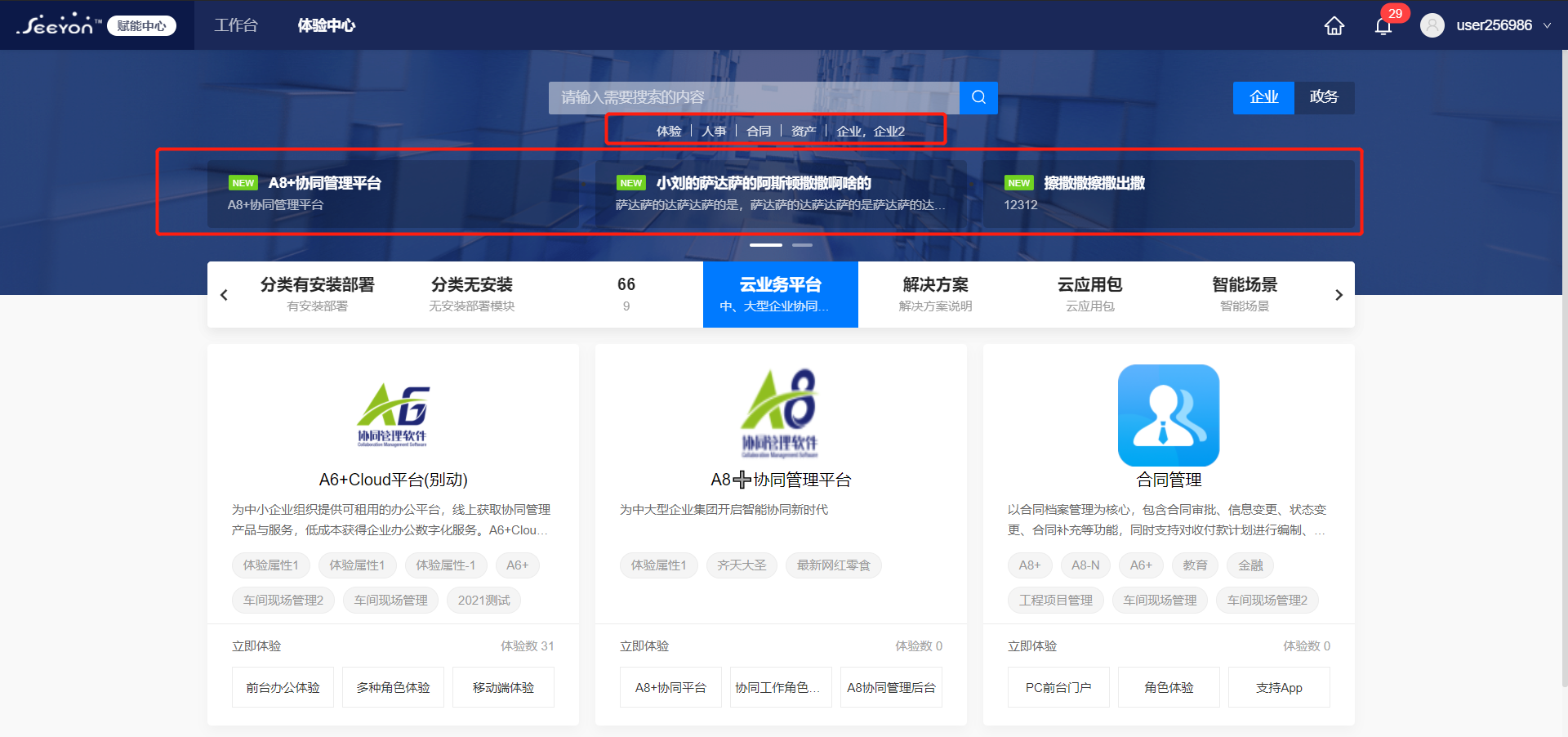Click the A8+ tag in 合同管理 card
The image size is (1568, 737).
pyautogui.click(x=1030, y=565)
